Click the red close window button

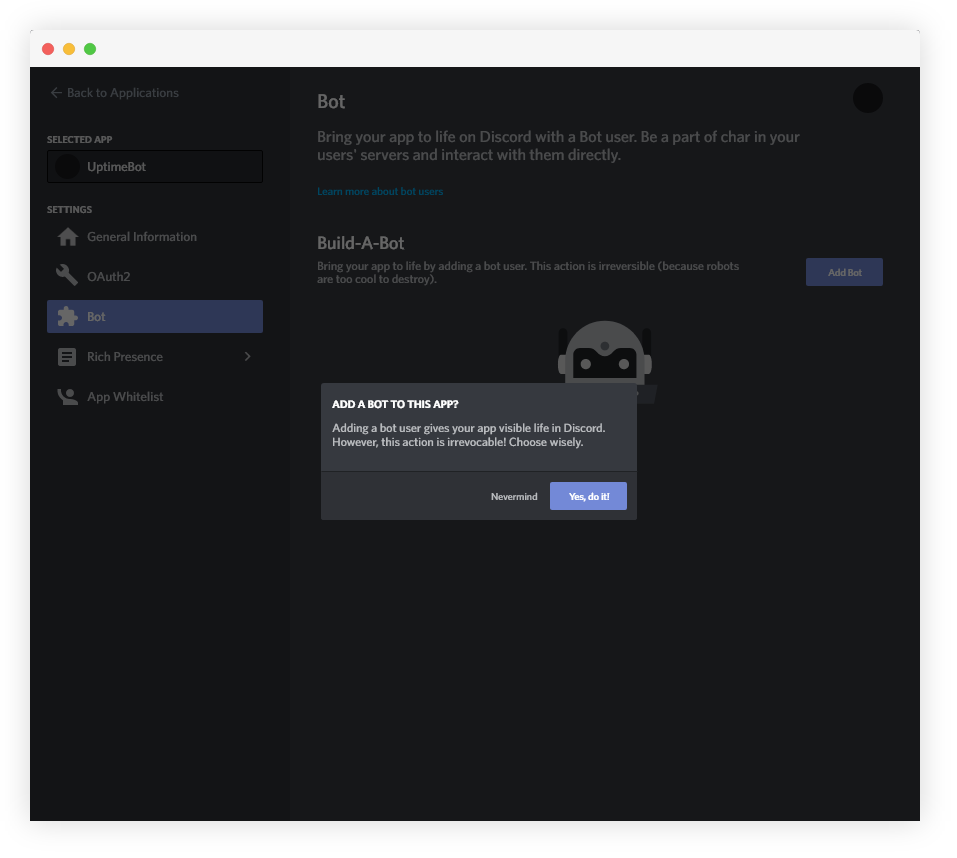pyautogui.click(x=48, y=49)
